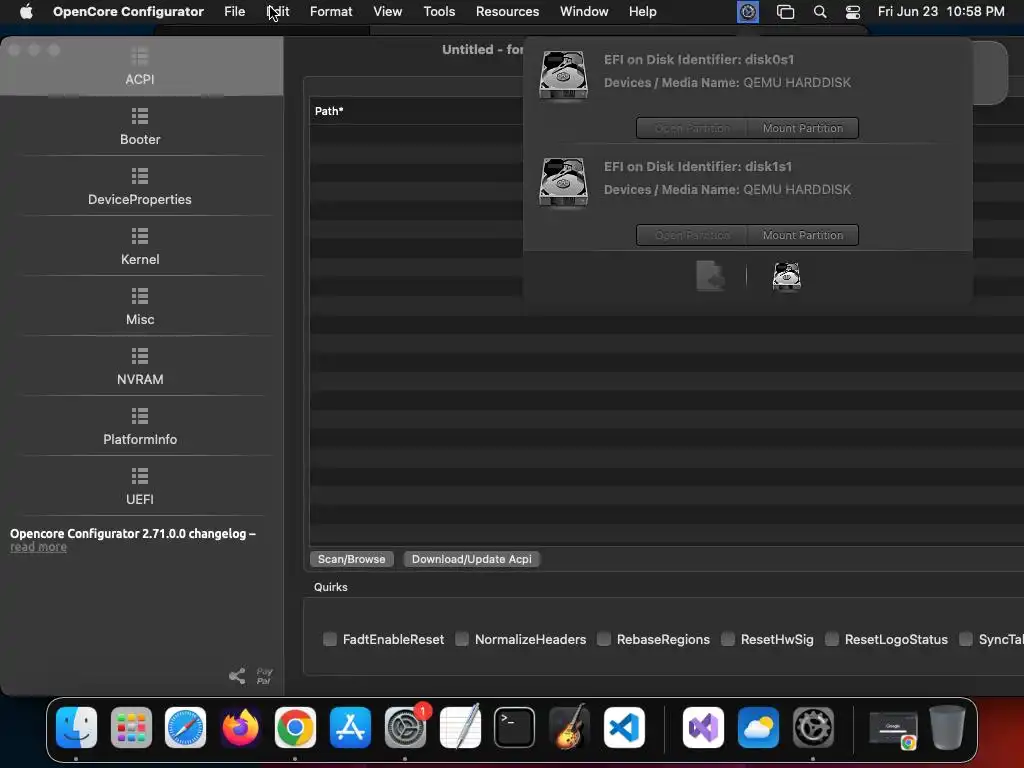Enable the ResetHwSig quirk
Image resolution: width=1024 pixels, height=768 pixels.
[728, 639]
